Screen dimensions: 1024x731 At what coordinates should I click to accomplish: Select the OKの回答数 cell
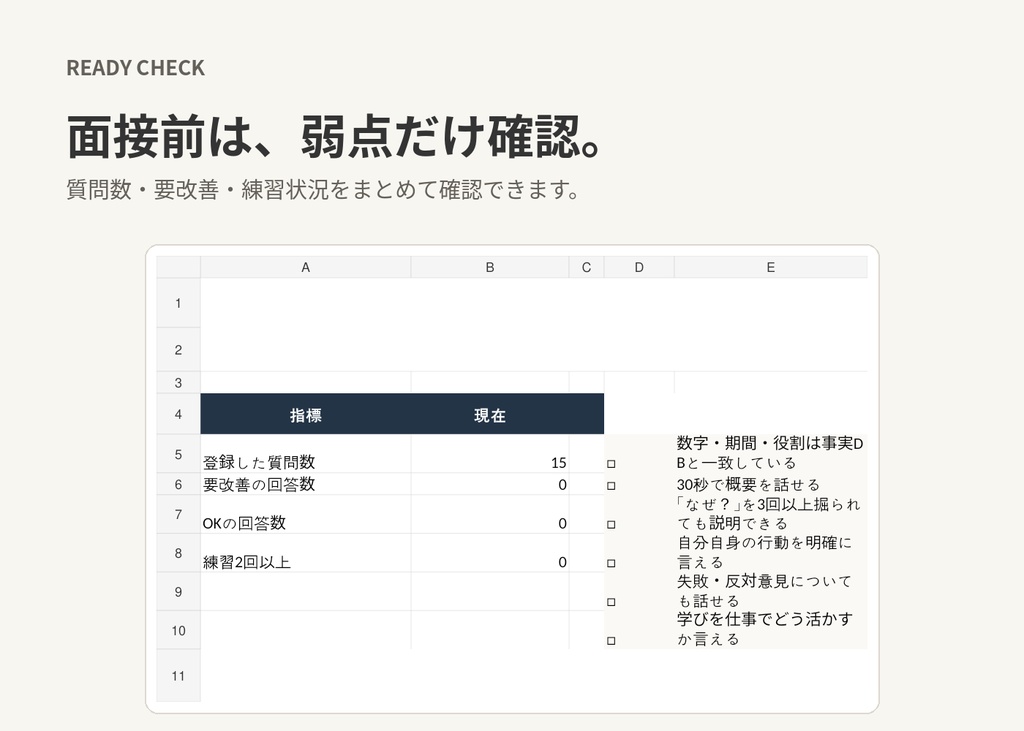pos(306,514)
